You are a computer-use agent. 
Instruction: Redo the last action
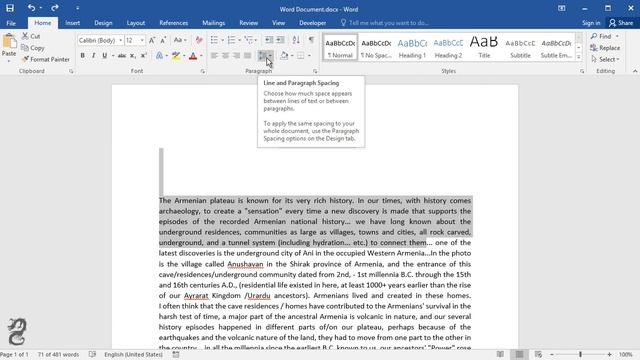point(55,8)
